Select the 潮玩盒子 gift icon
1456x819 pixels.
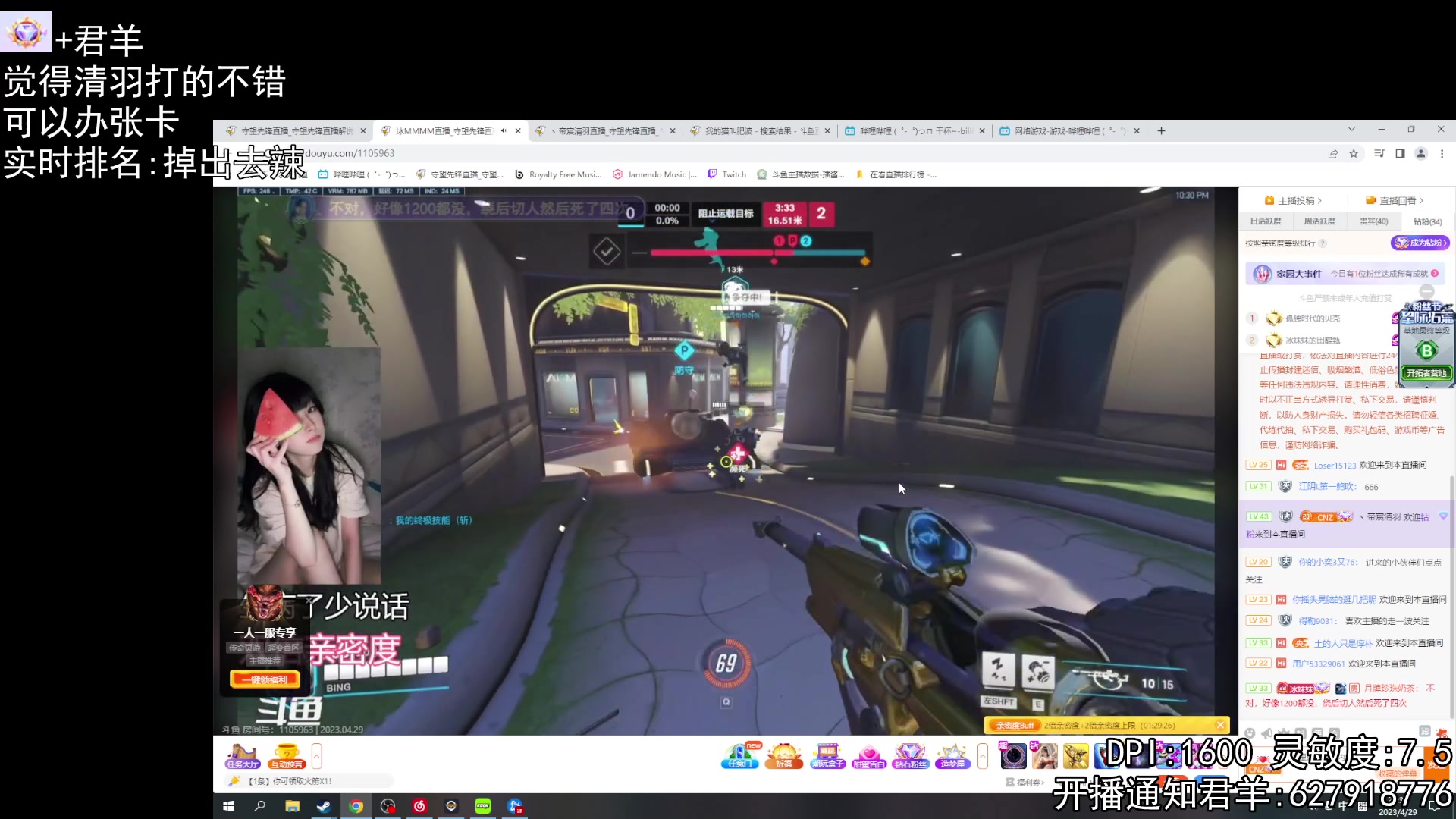point(827,755)
